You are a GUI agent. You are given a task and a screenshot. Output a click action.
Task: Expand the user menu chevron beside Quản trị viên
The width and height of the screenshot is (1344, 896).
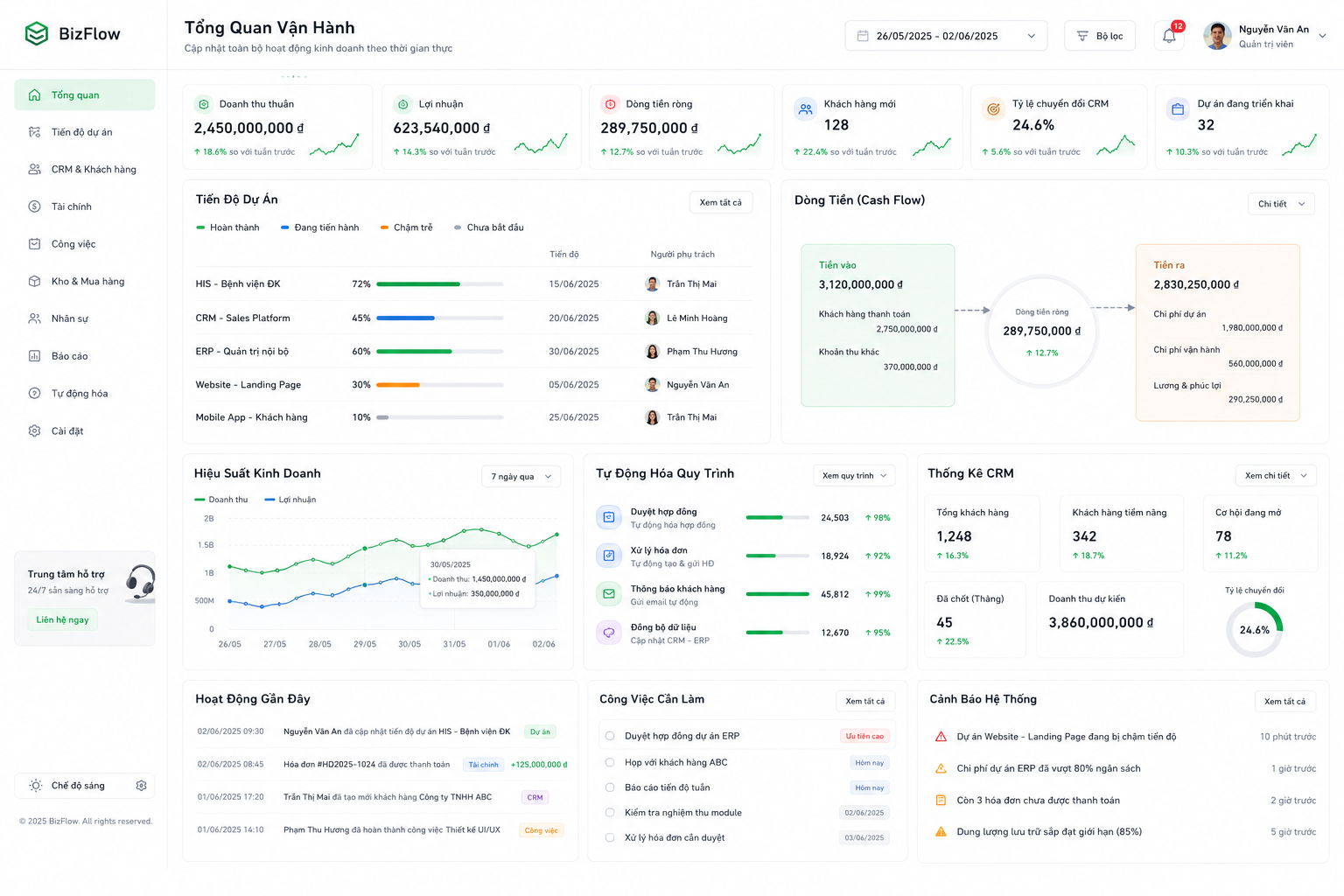tap(1322, 36)
